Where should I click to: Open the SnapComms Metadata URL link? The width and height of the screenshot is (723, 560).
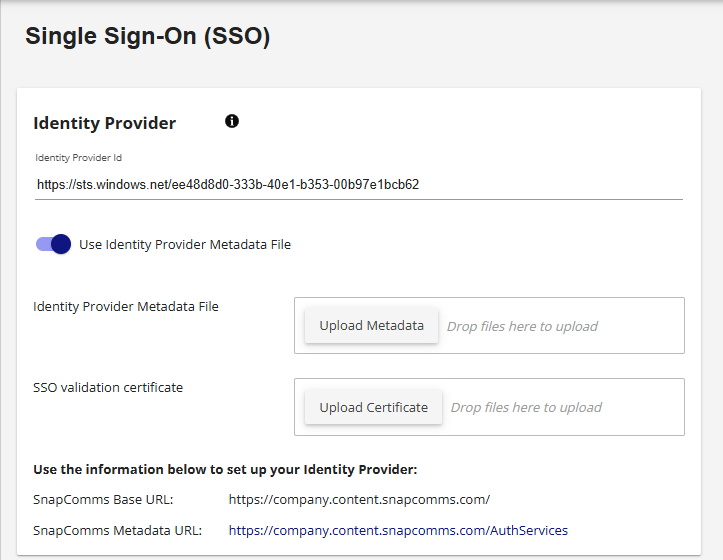398,530
